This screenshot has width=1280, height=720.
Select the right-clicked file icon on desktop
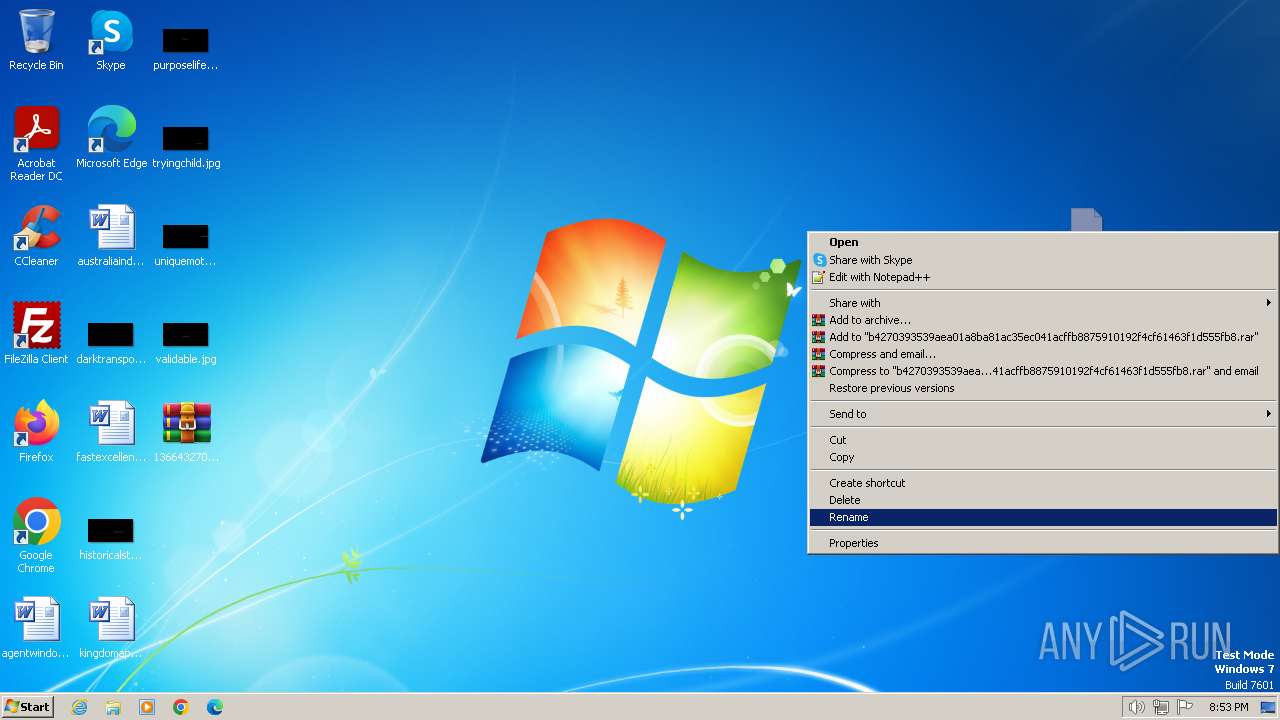pos(1086,219)
